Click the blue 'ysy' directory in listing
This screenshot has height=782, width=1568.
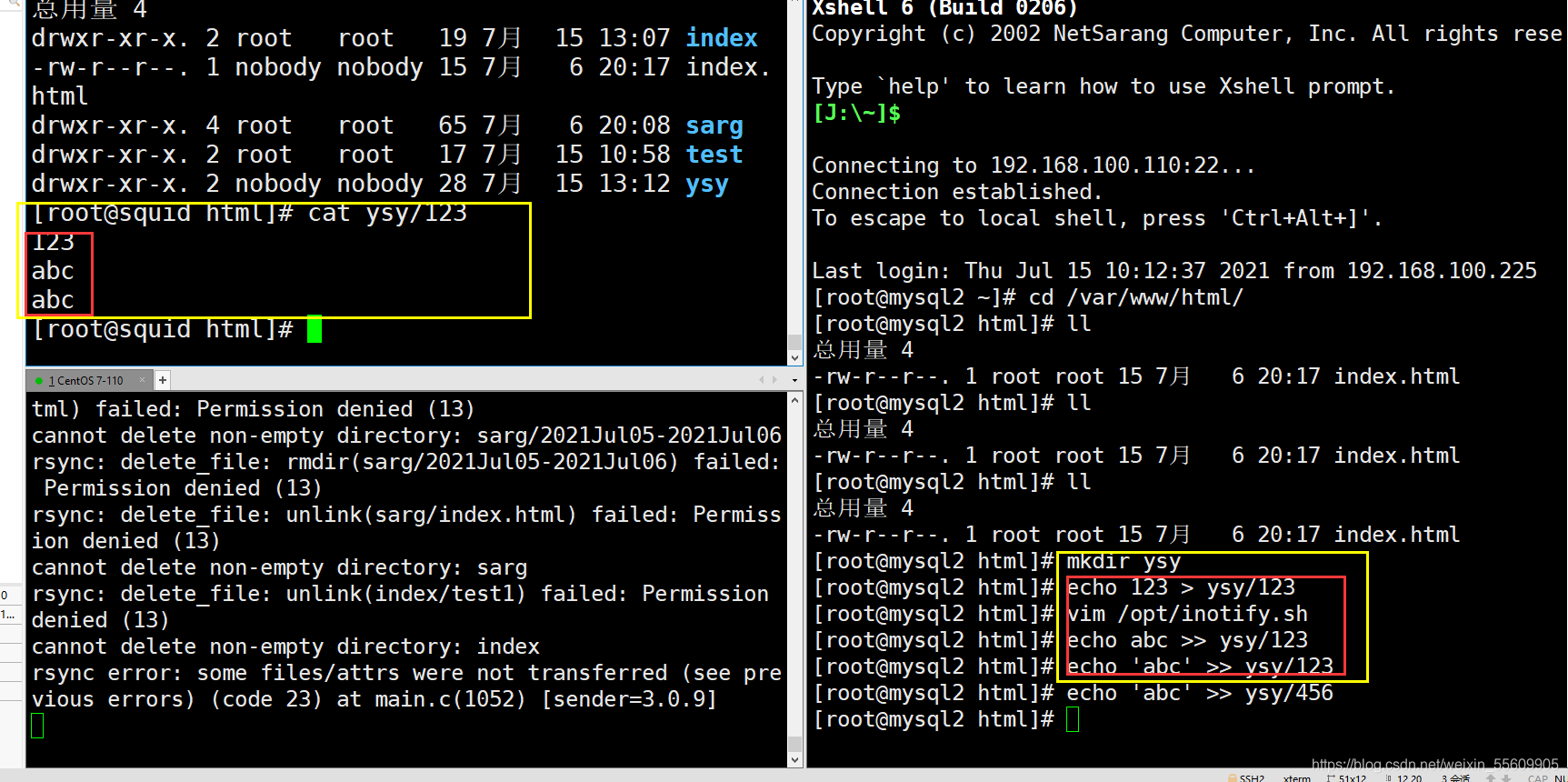[707, 184]
